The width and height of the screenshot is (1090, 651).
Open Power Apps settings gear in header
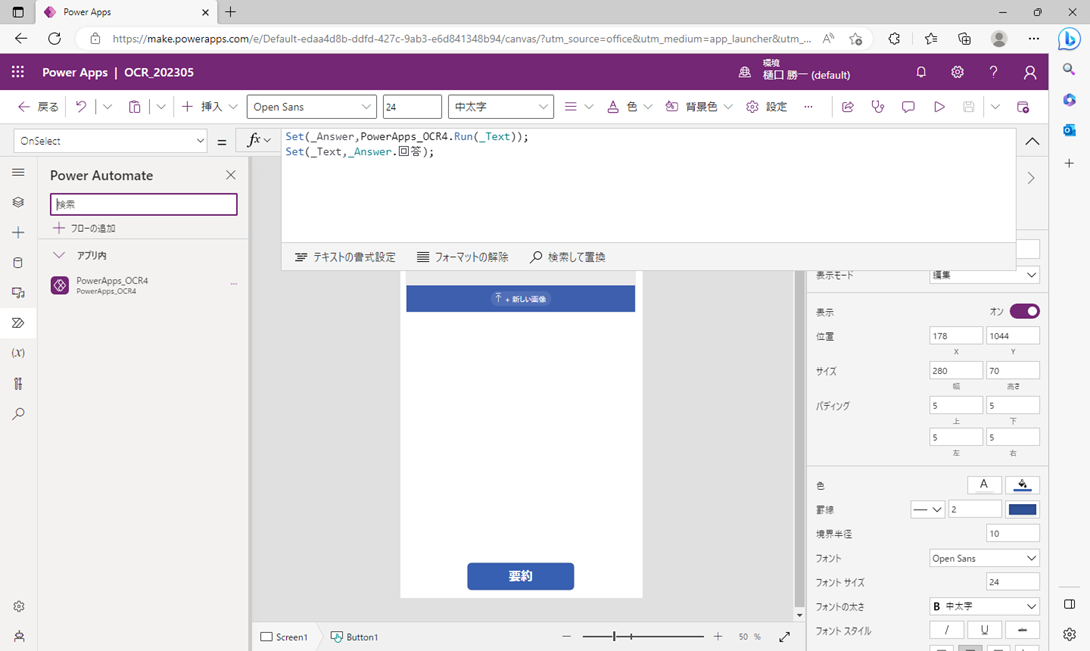tap(957, 72)
